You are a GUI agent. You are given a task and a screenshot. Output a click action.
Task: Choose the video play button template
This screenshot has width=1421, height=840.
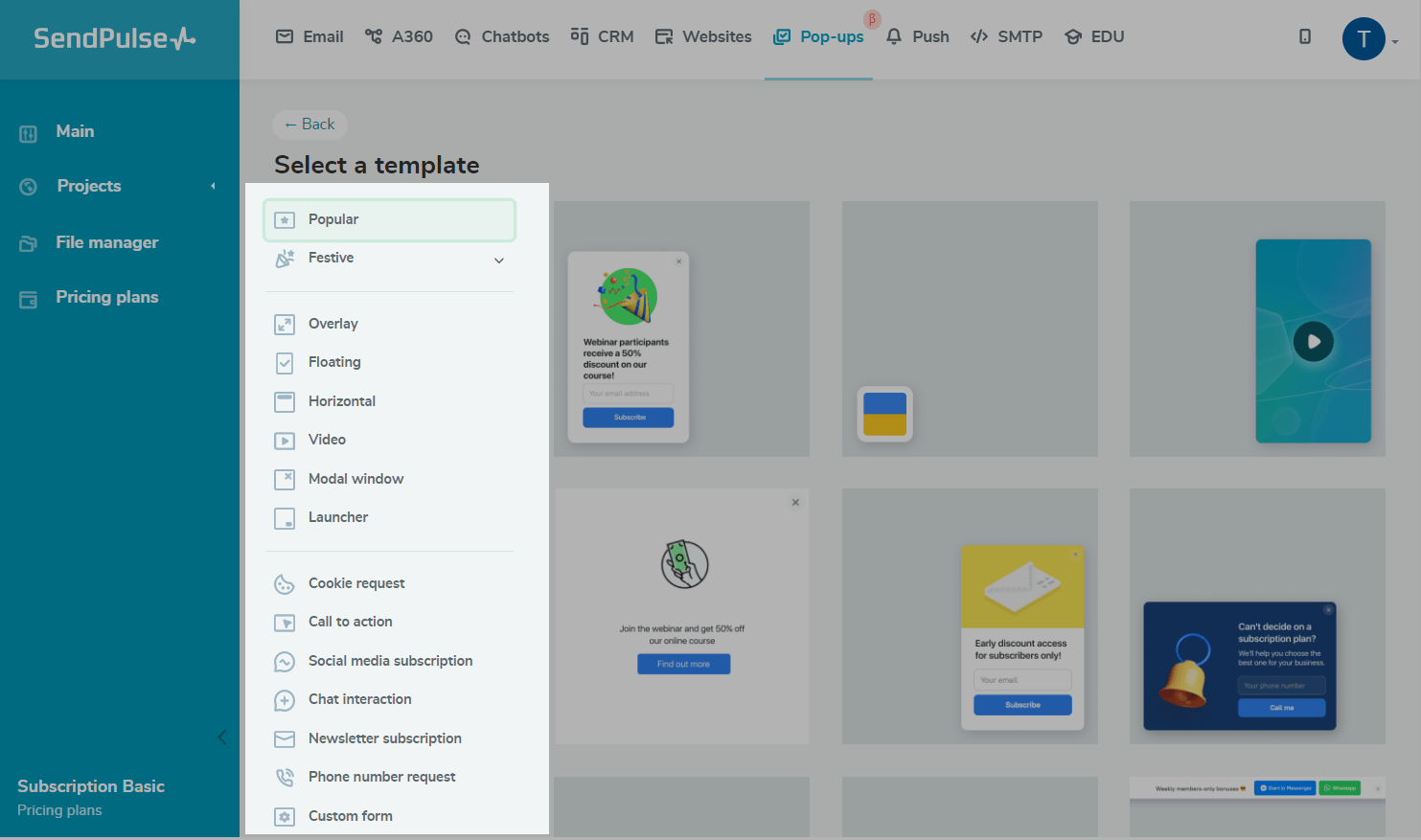coord(1257,329)
